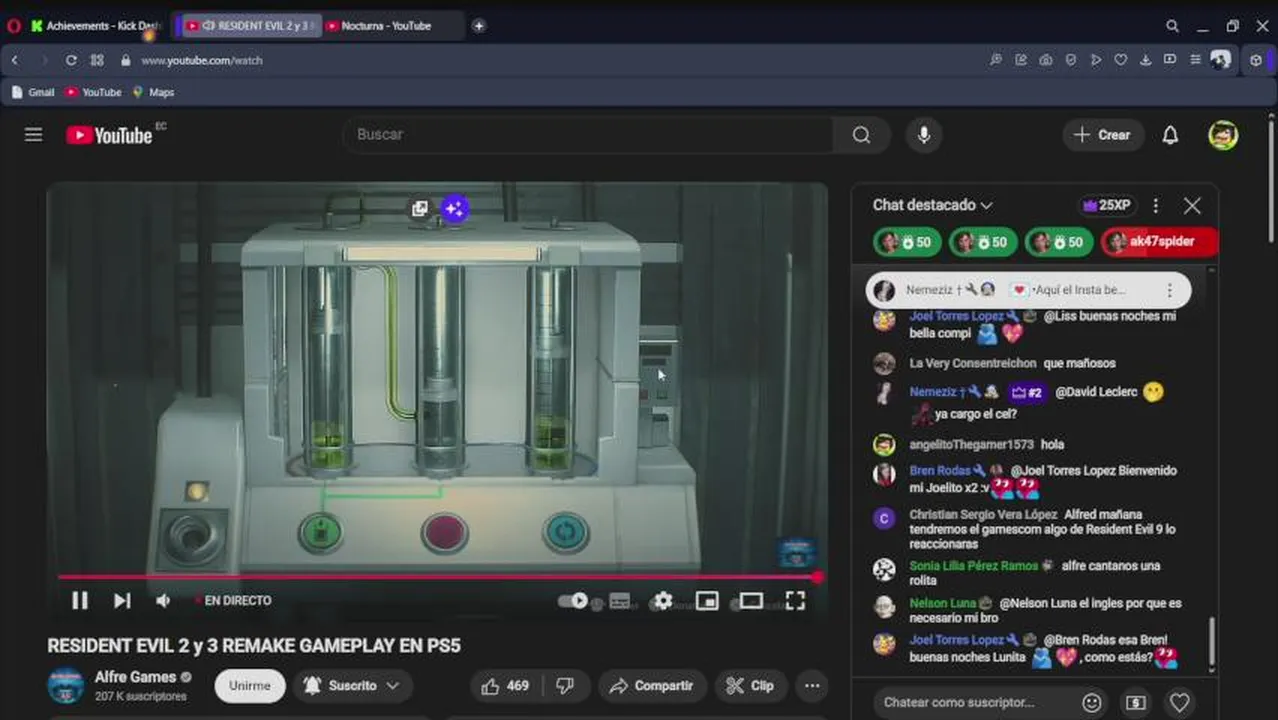This screenshot has height=720, width=1278.
Task: Open Opera tab search magnifier
Action: click(1172, 26)
